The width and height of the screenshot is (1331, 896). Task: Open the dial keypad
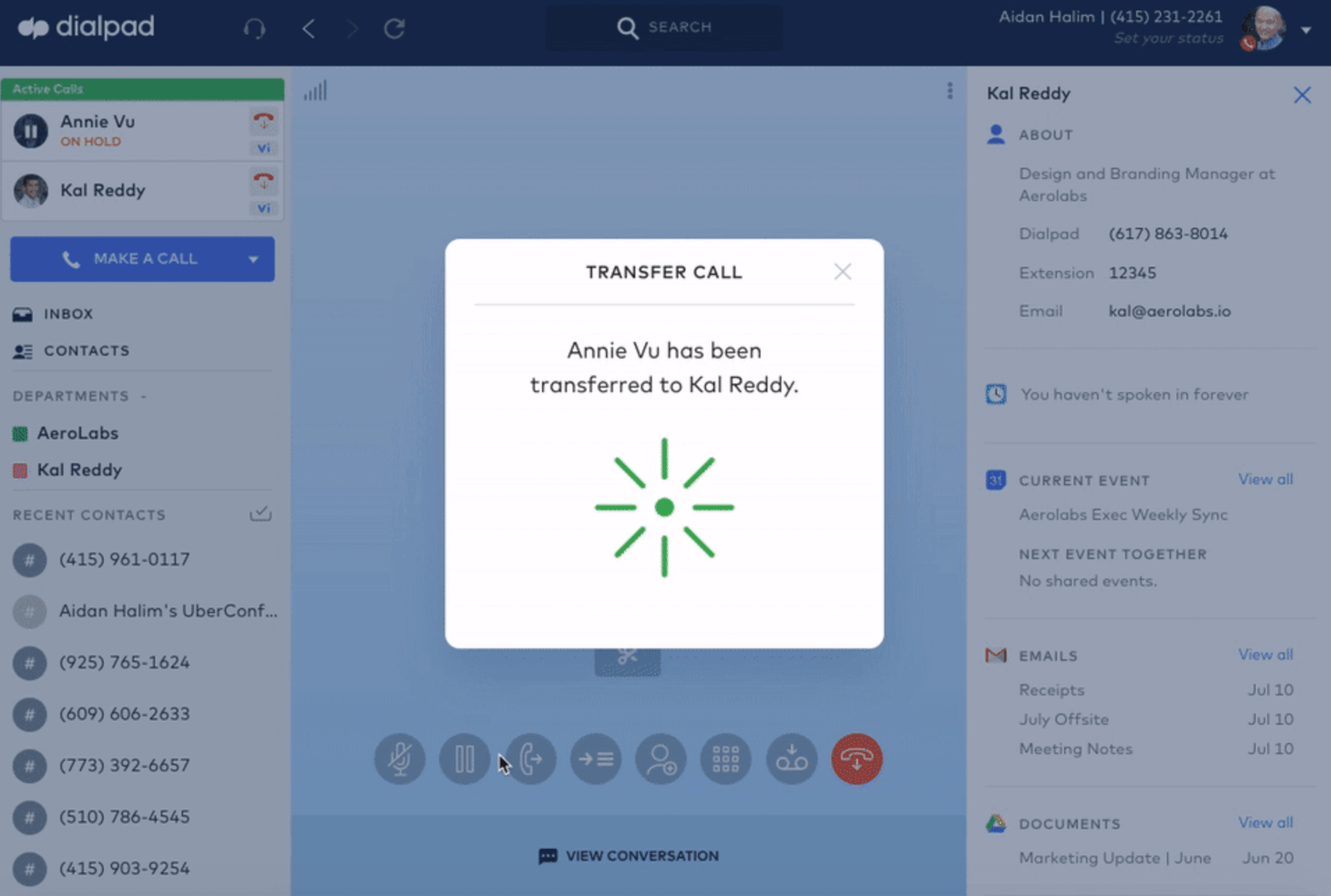coord(726,759)
